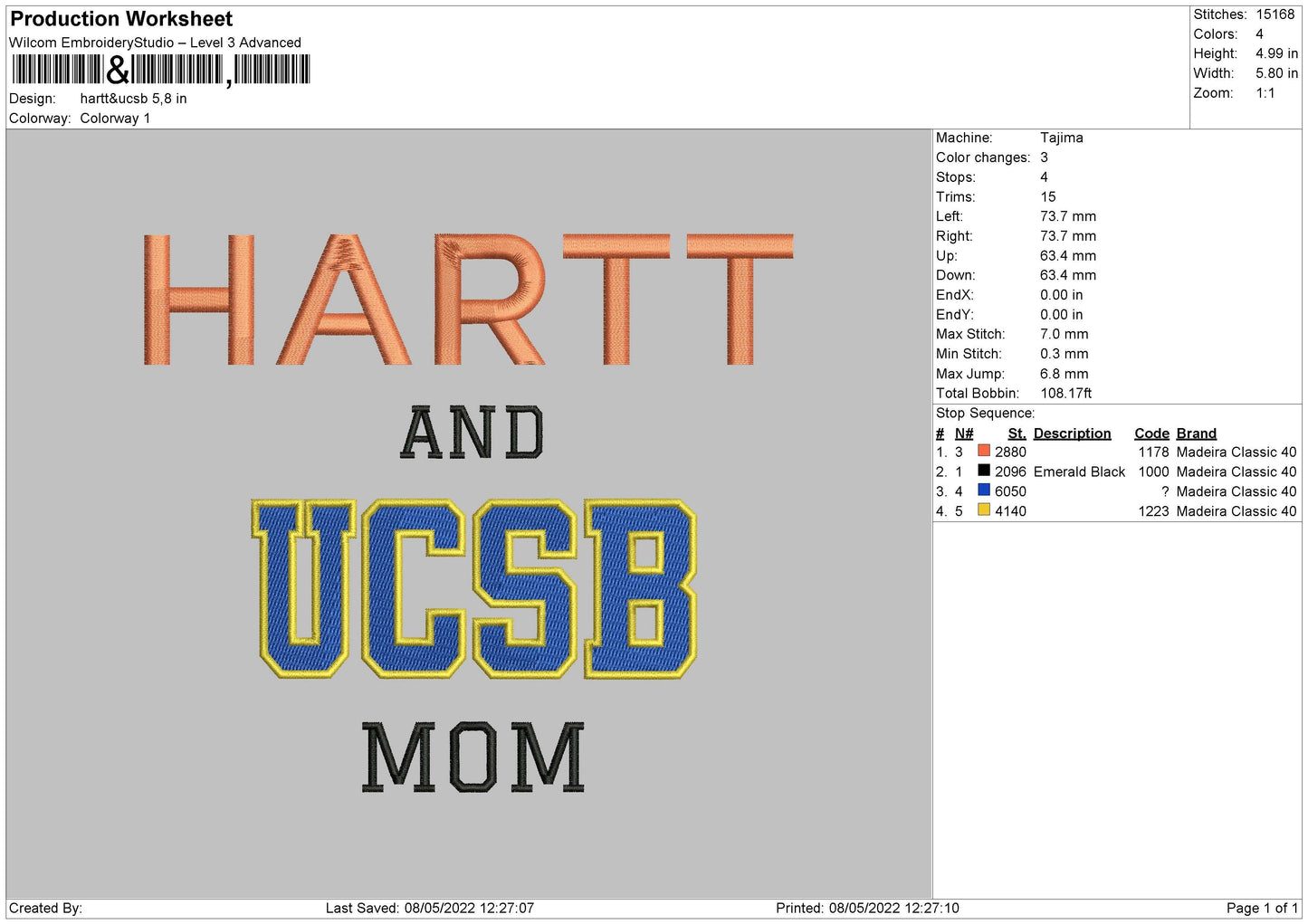The height and width of the screenshot is (924, 1308).
Task: Click the Max Jump value 6.8 mm
Action: tap(1065, 374)
